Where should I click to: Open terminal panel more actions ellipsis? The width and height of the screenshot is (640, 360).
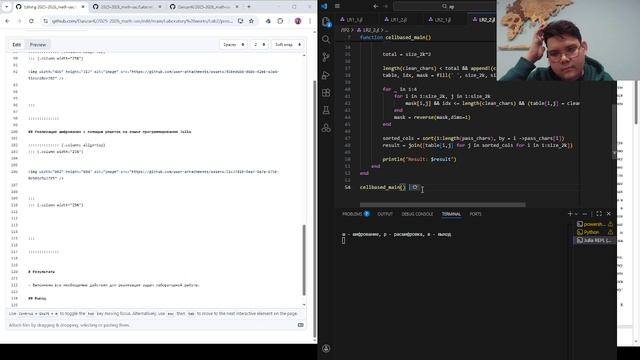(x=584, y=213)
